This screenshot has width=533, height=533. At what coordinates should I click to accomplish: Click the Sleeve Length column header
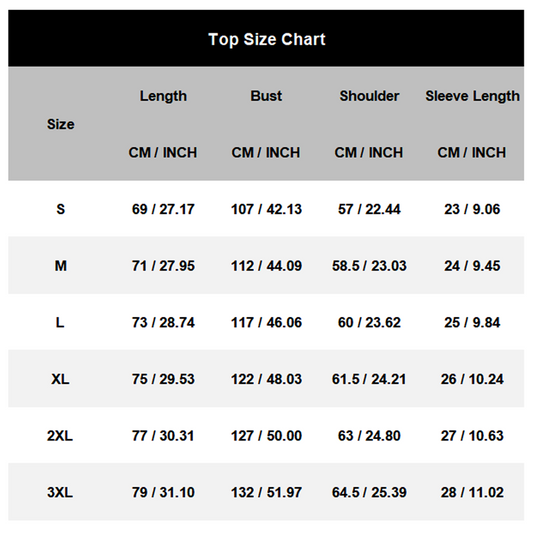472,96
